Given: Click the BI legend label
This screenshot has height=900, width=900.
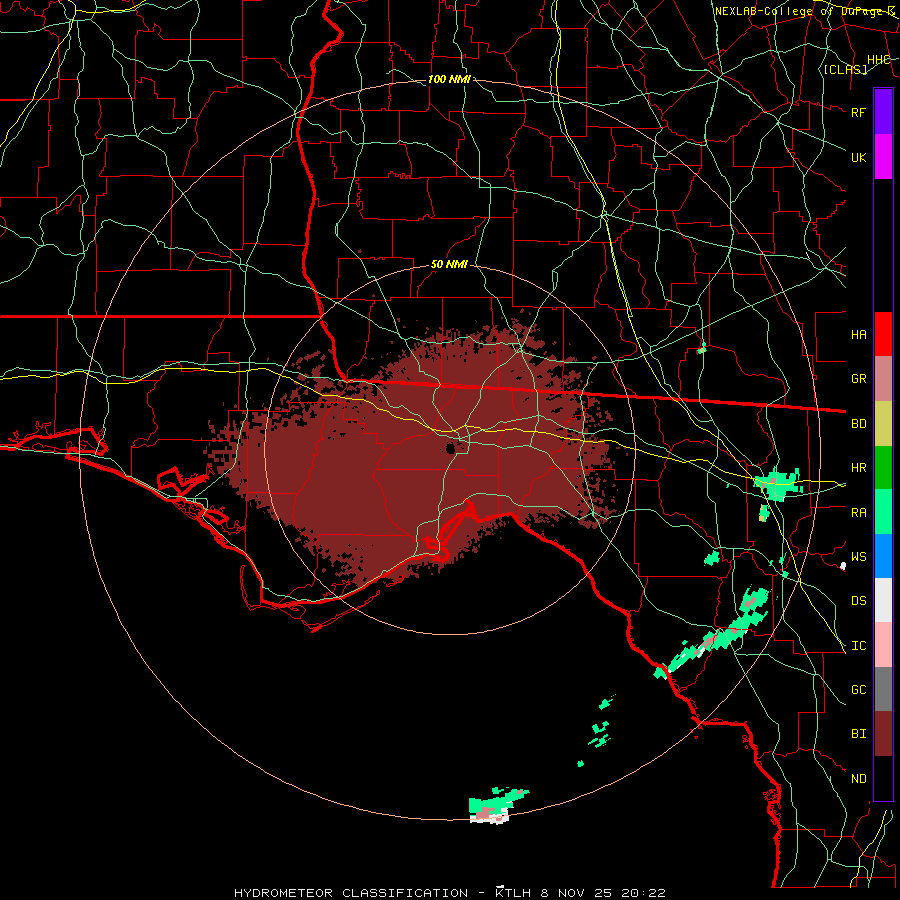Looking at the screenshot, I should (x=858, y=734).
